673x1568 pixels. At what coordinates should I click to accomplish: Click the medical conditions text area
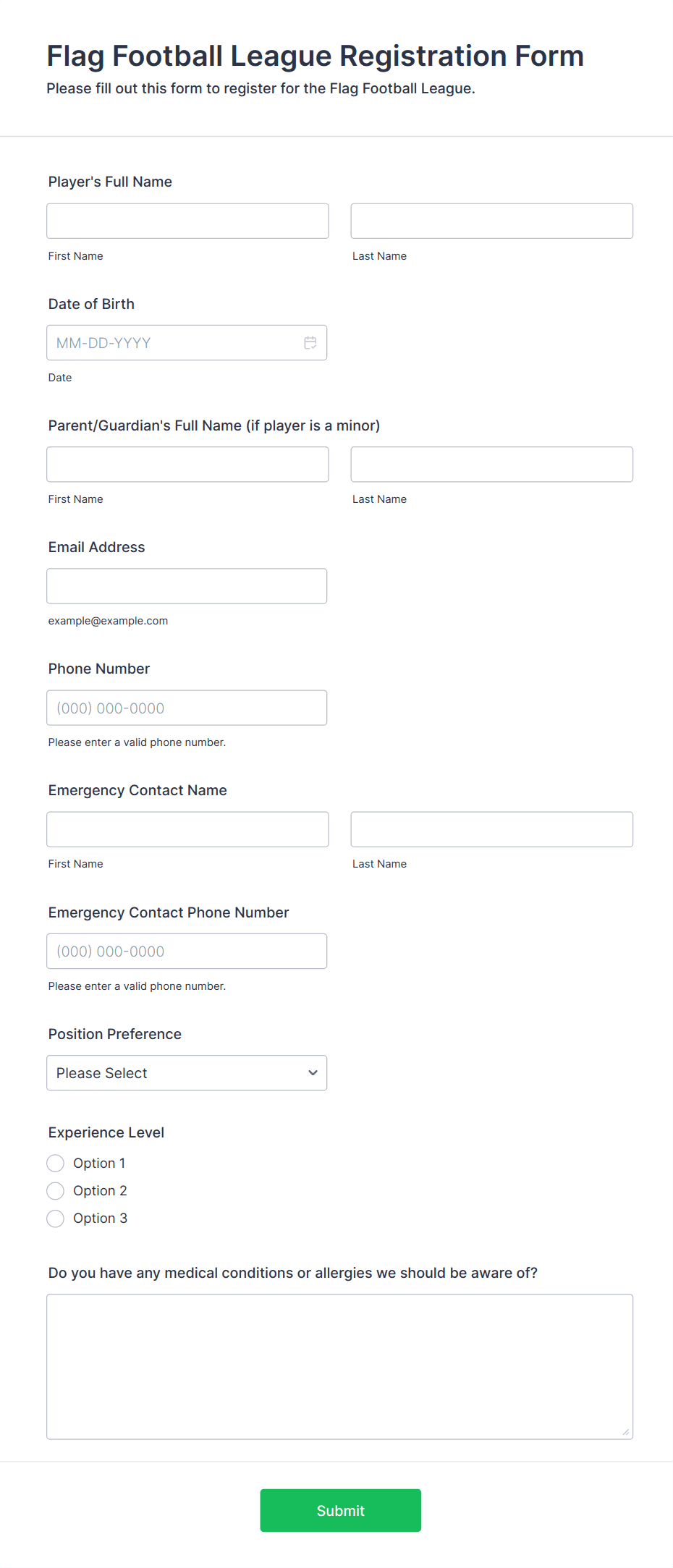[x=339, y=1366]
